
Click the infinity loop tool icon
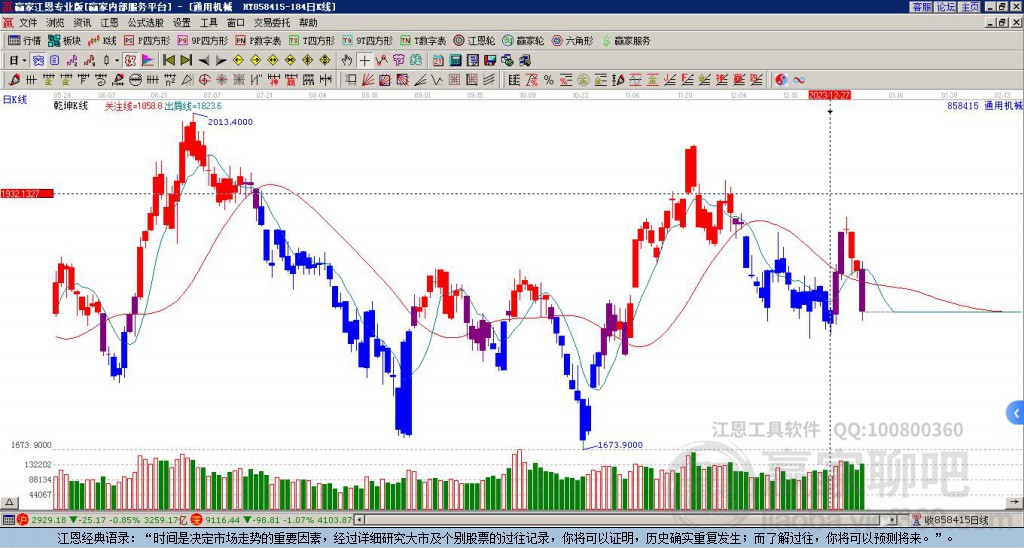point(799,80)
